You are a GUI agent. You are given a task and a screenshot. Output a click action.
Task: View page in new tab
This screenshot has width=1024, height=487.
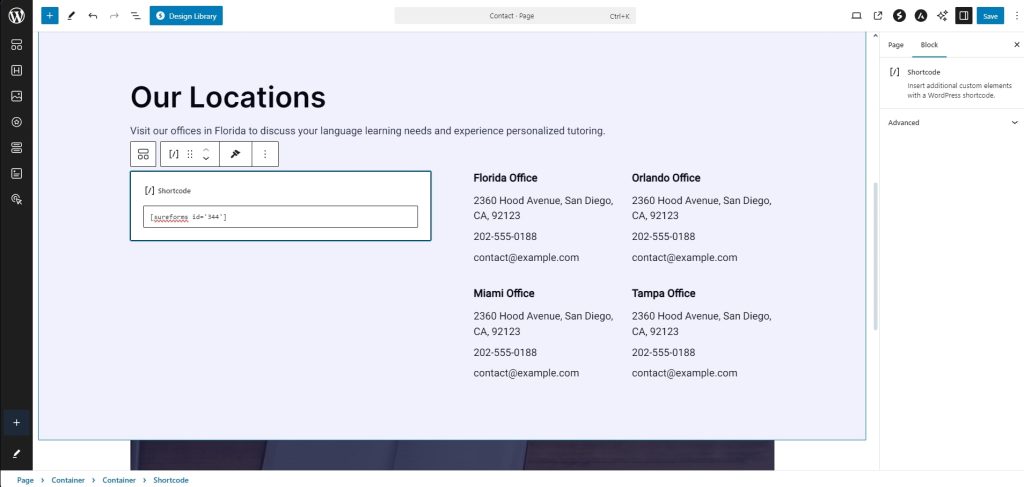tap(878, 16)
